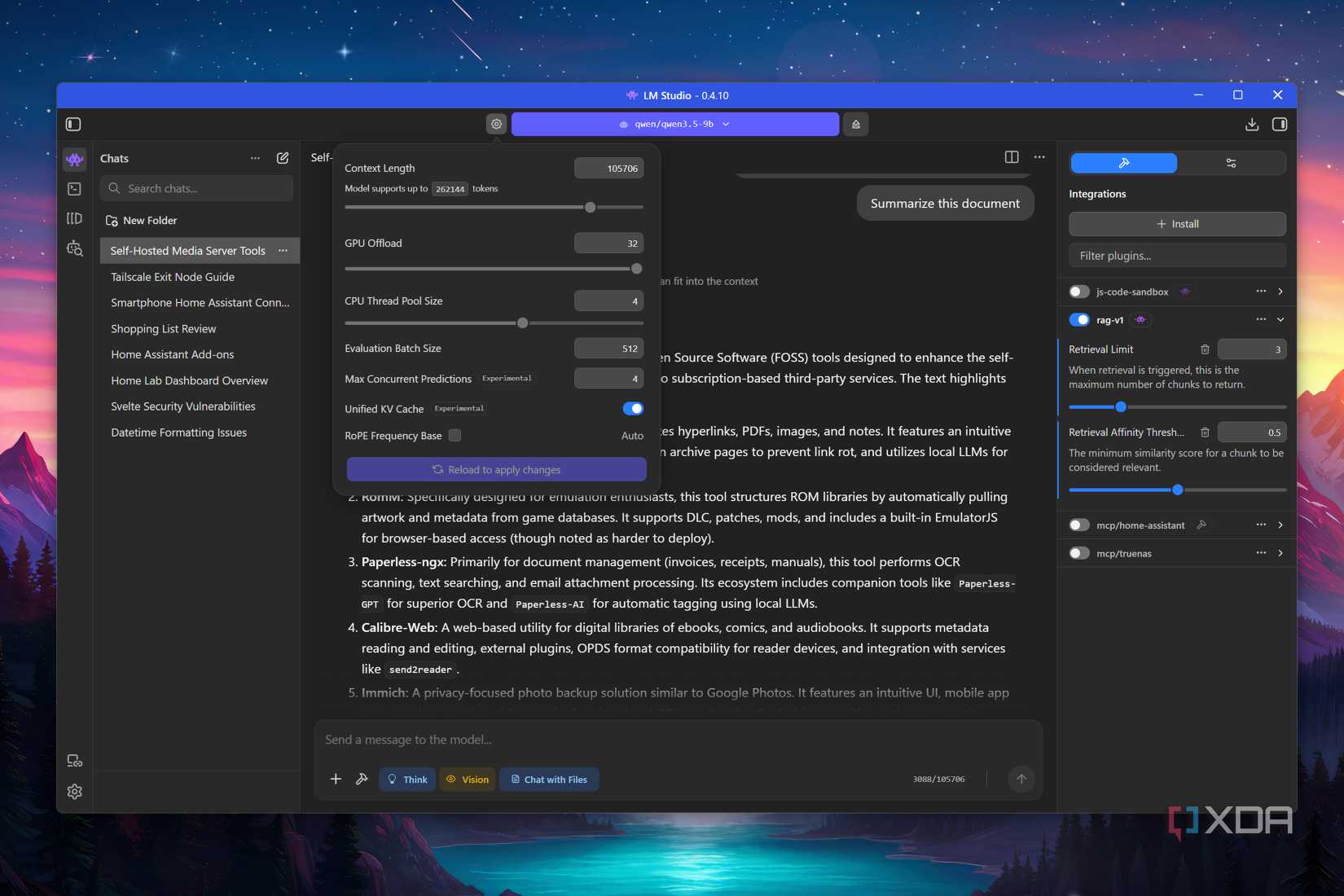This screenshot has height=896, width=1344.
Task: Enable the RoPE Frequency Base checkbox
Action: coord(455,436)
